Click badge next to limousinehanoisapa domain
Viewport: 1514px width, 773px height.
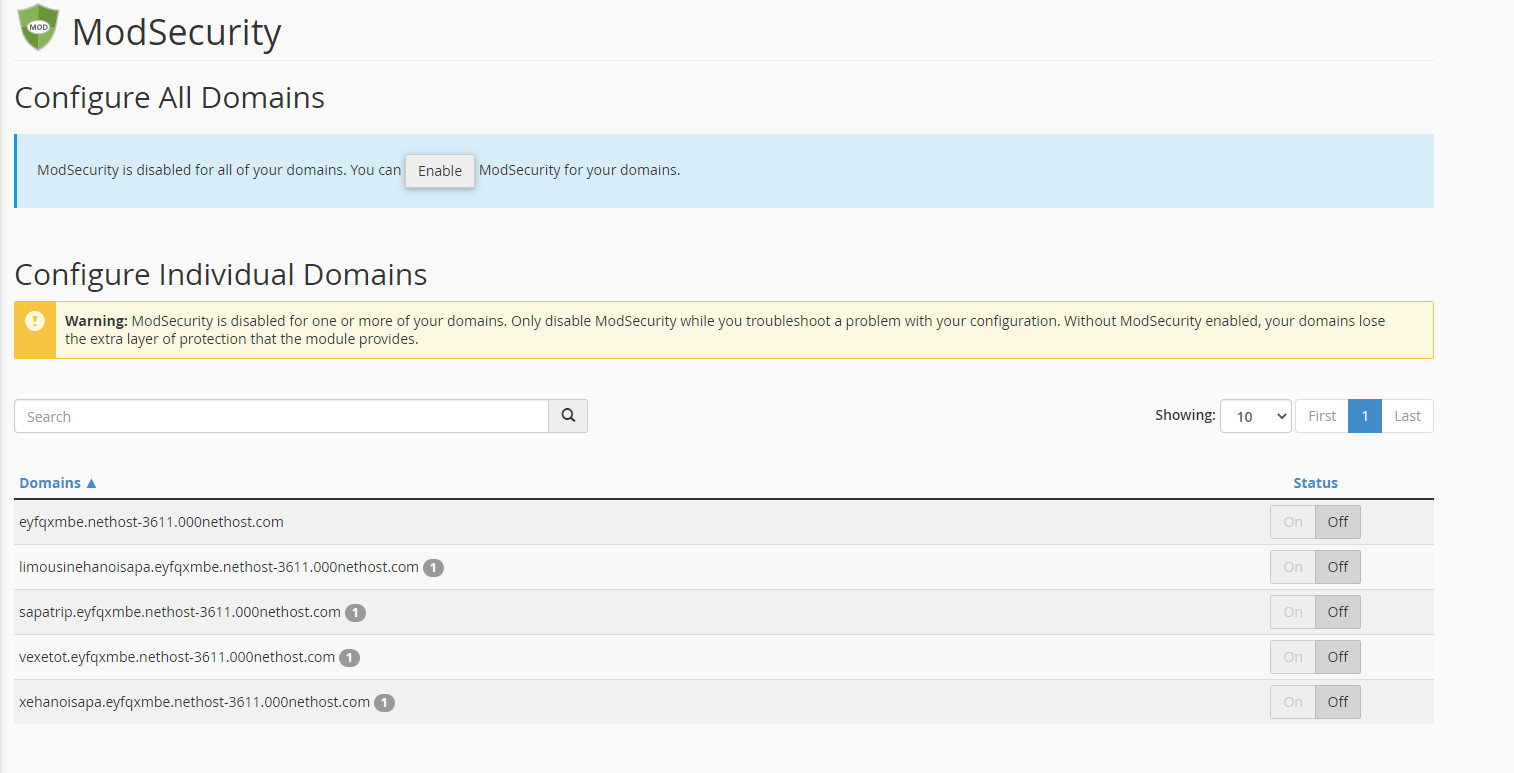pos(433,568)
